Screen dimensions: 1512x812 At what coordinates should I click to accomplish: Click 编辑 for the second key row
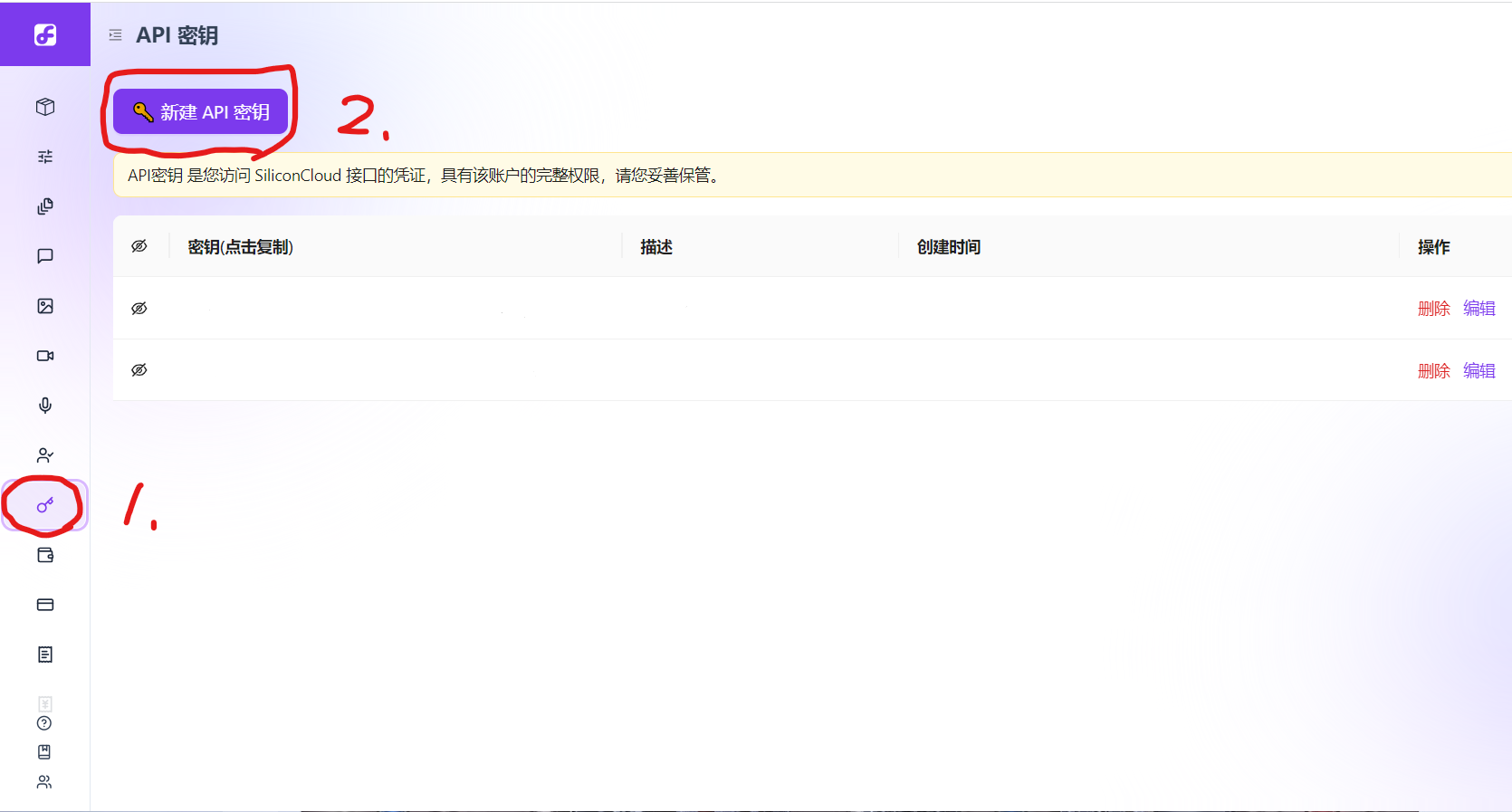[x=1479, y=371]
